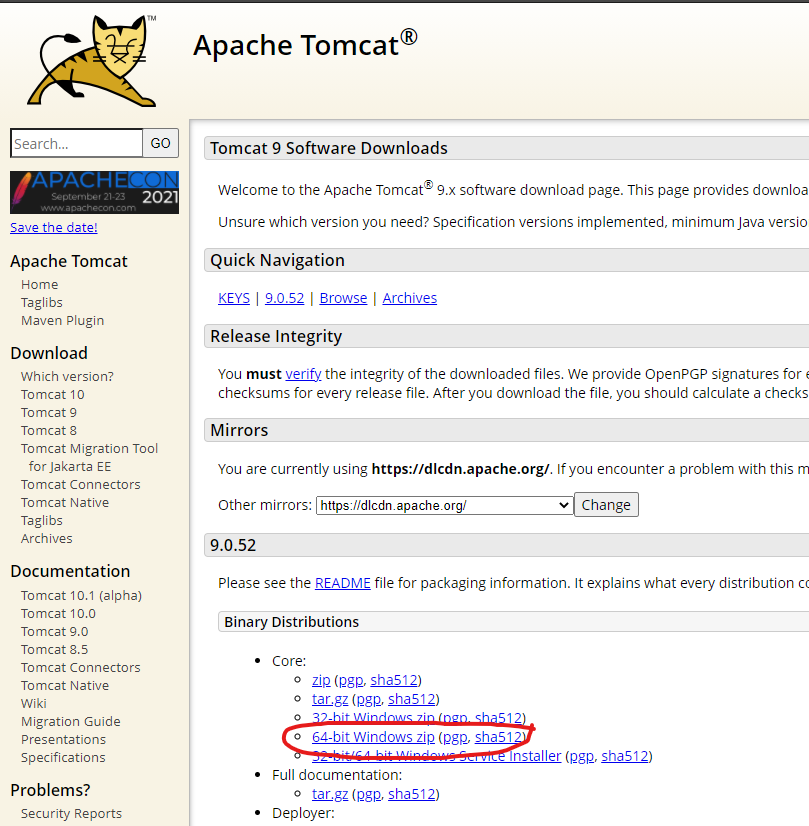Viewport: 809px width, 826px height.
Task: Open 'Which version?' sidebar link
Action: (x=67, y=377)
